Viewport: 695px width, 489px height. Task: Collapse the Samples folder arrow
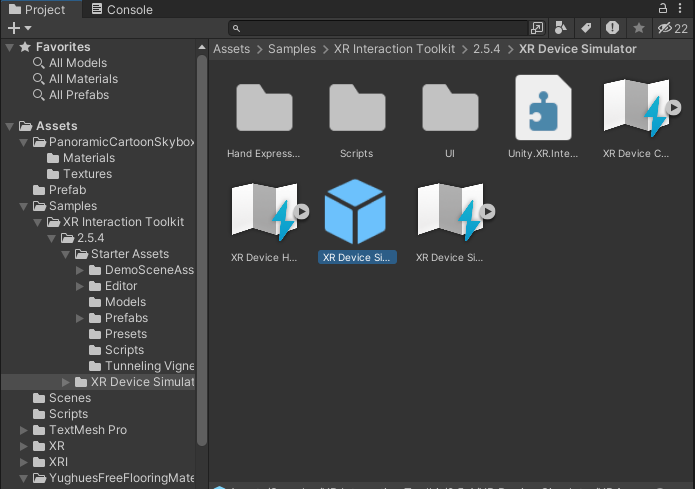24,206
